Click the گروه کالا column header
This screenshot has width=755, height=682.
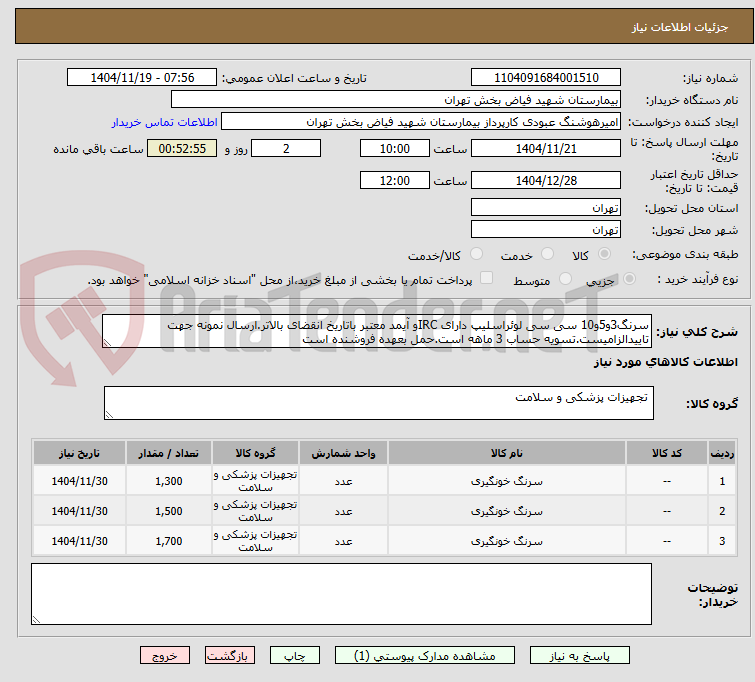[x=255, y=453]
